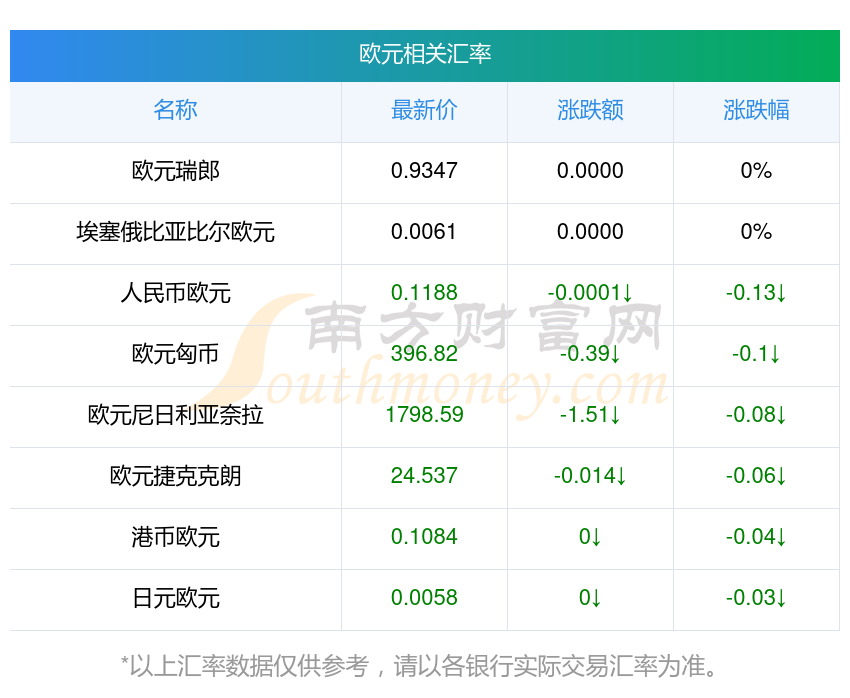
Task: Click the row name 埃塞俄比亚比尔欧元
Action: click(175, 232)
